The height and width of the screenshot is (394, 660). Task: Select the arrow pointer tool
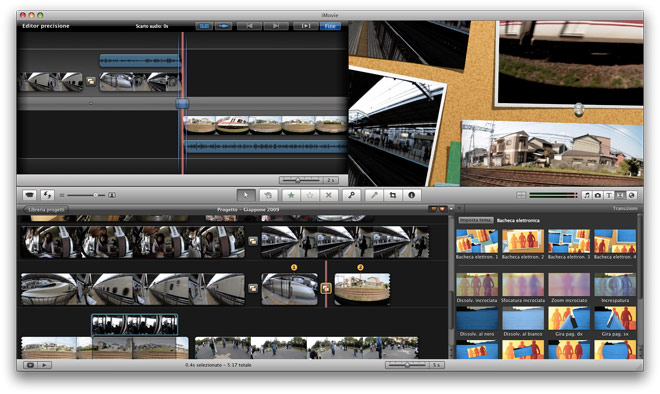(246, 195)
